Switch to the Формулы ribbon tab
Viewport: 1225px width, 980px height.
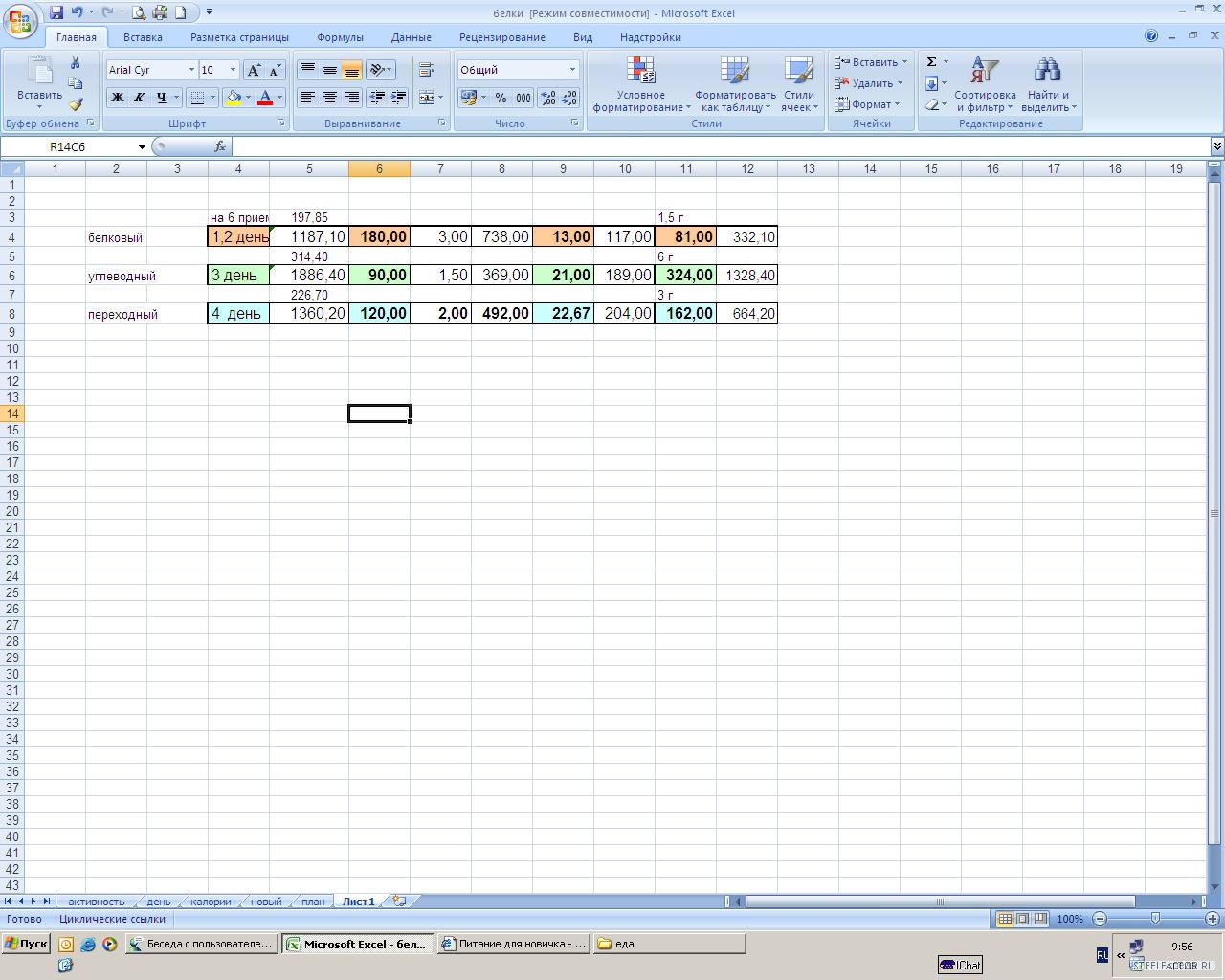[x=340, y=37]
